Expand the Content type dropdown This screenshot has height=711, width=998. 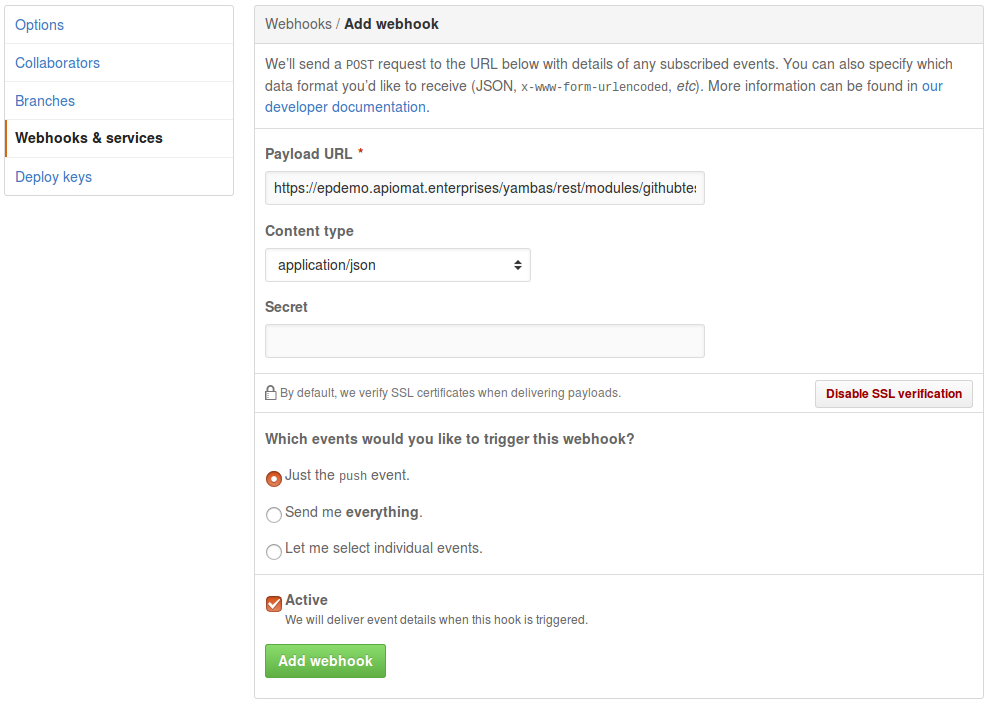coord(397,265)
